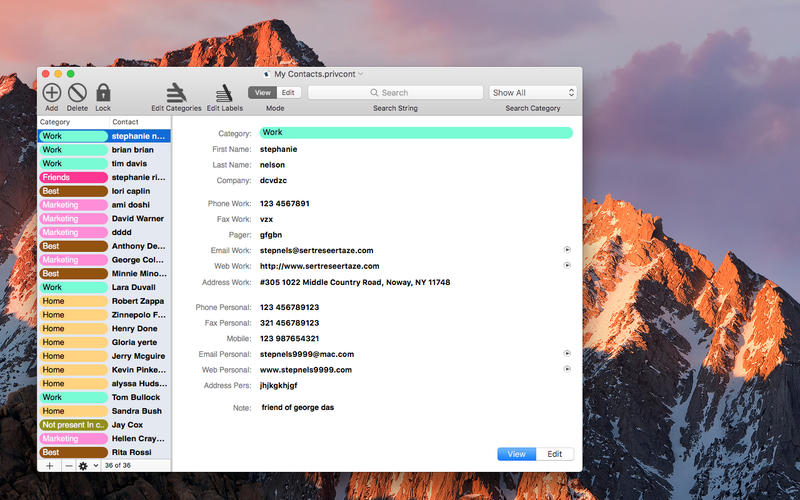Select contact Rita Rossi
Image resolution: width=800 pixels, height=500 pixels.
click(x=132, y=452)
